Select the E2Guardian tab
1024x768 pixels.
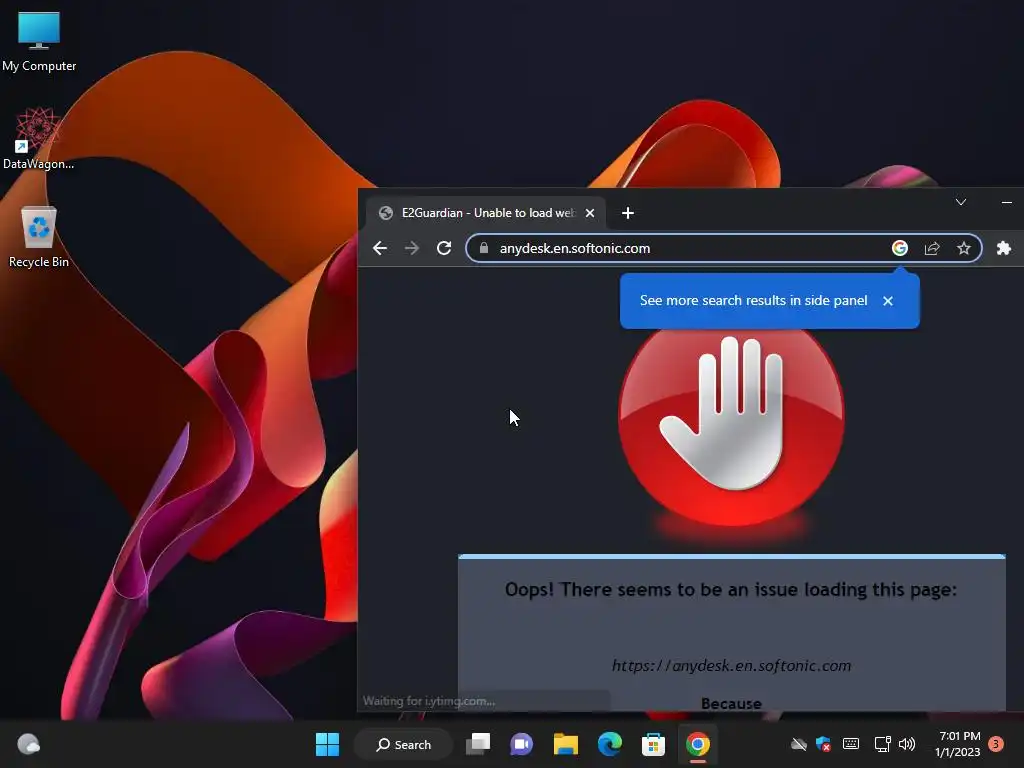pos(485,213)
